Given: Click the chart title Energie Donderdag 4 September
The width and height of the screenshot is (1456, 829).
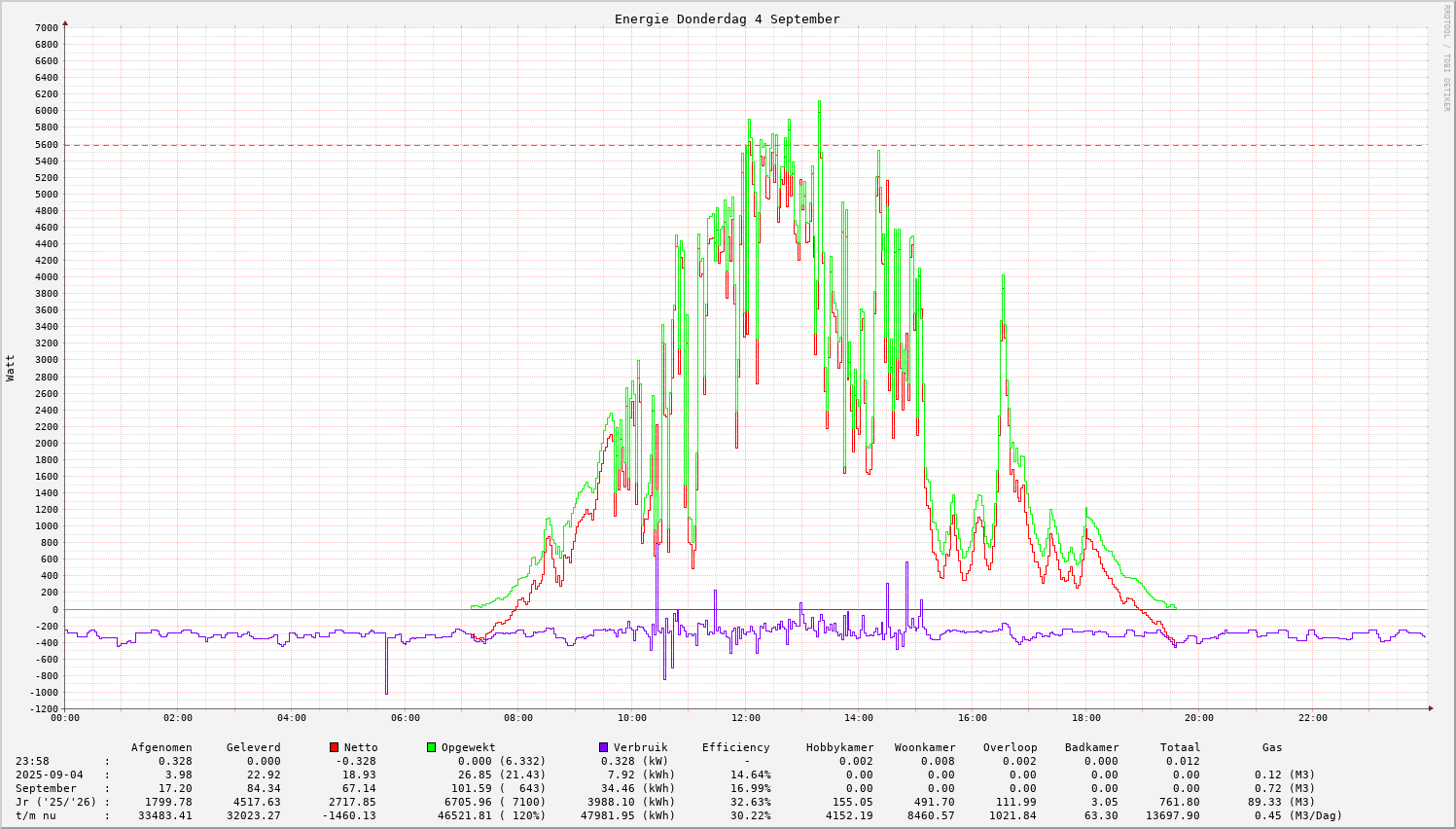Looking at the screenshot, I should [727, 19].
